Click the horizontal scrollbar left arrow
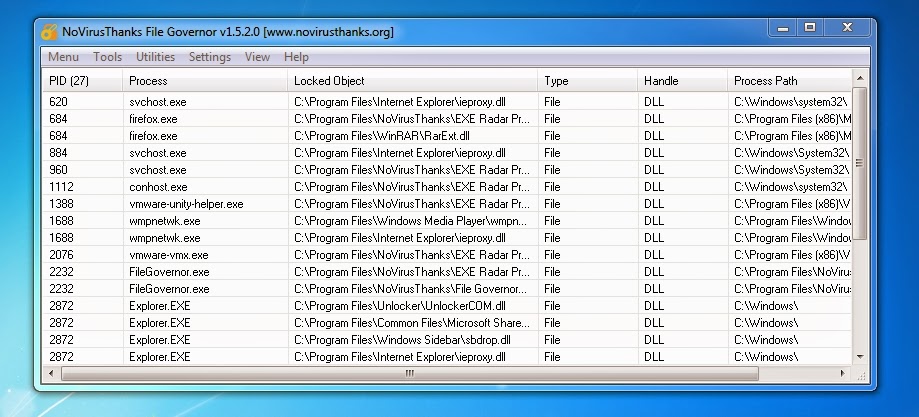This screenshot has width=919, height=417. [51, 373]
